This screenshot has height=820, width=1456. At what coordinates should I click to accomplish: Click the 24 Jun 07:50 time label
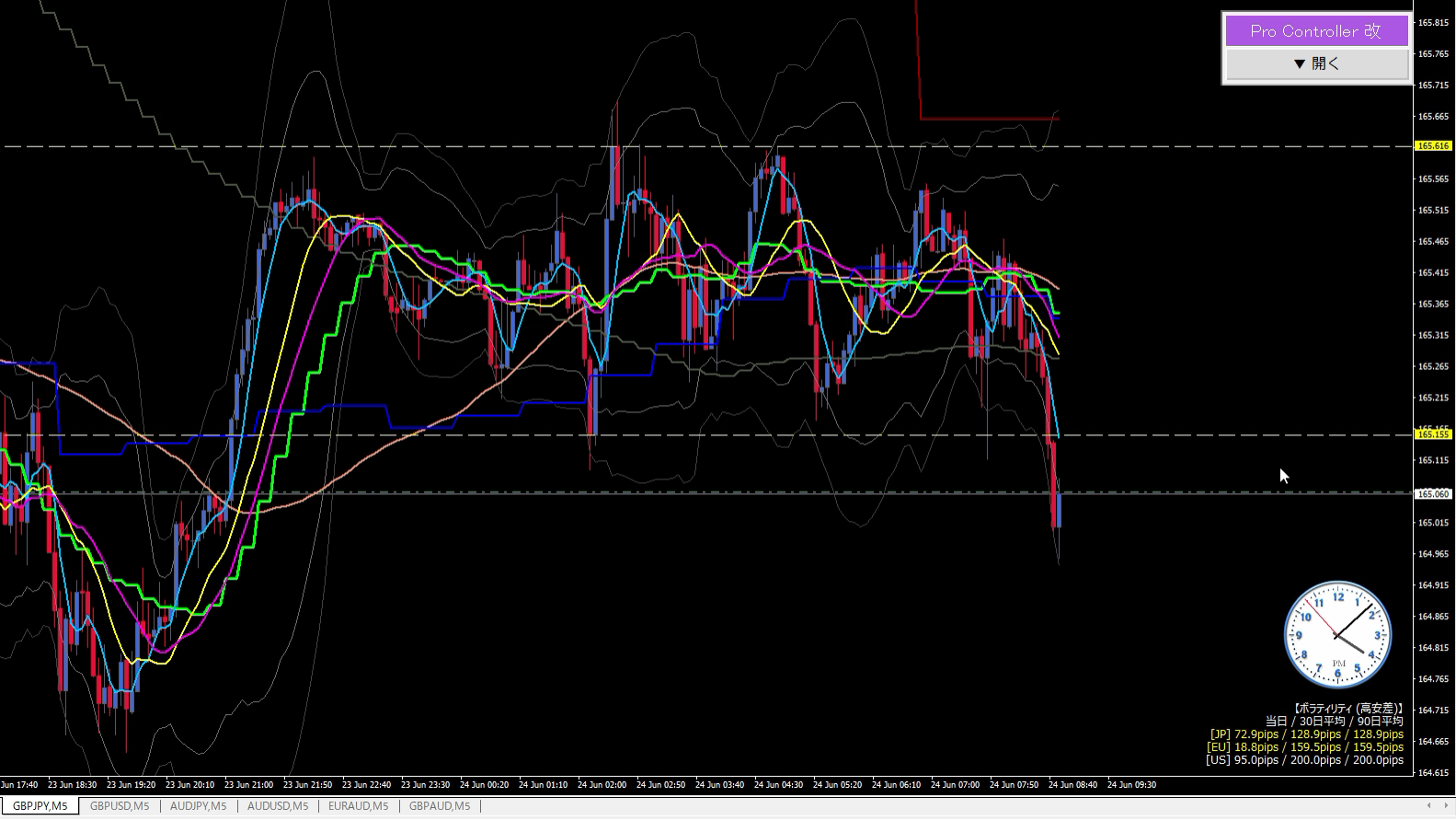pyautogui.click(x=1014, y=785)
